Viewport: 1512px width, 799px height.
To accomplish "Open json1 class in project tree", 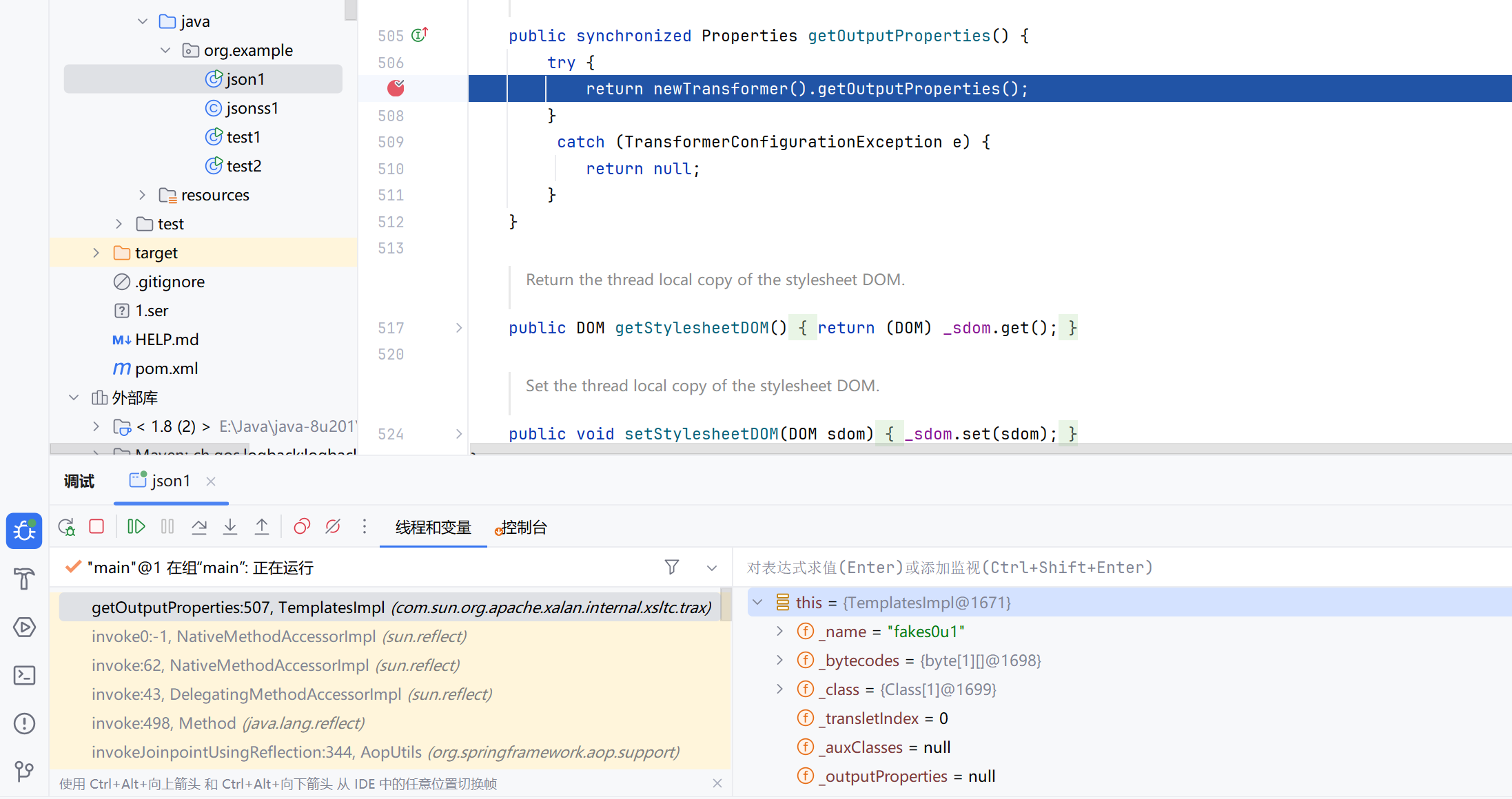I will [203, 79].
